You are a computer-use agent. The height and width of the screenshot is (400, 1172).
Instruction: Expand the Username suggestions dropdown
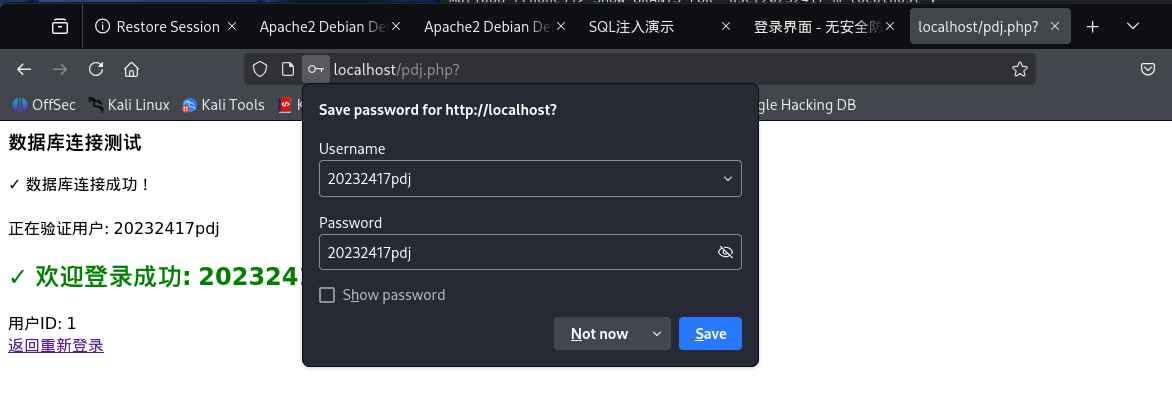click(x=726, y=178)
